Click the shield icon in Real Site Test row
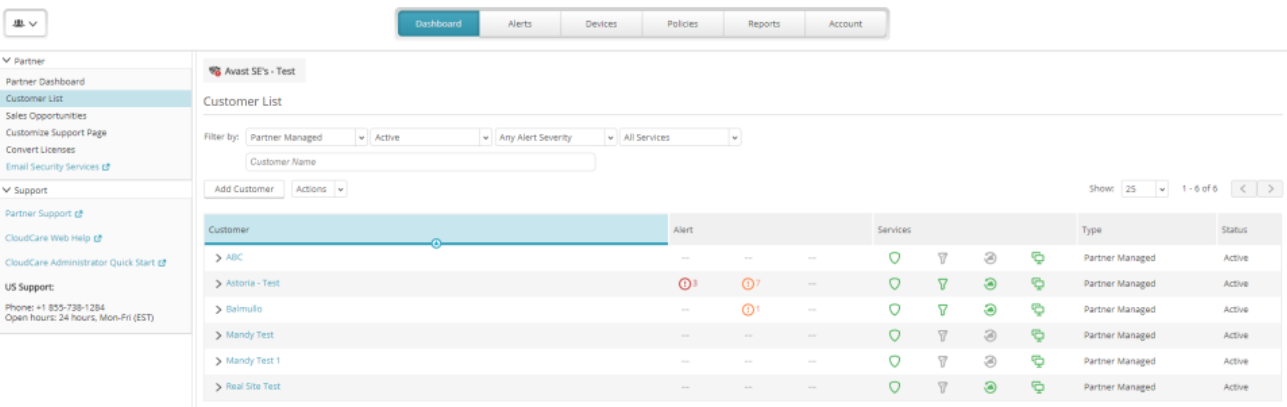 (x=894, y=387)
